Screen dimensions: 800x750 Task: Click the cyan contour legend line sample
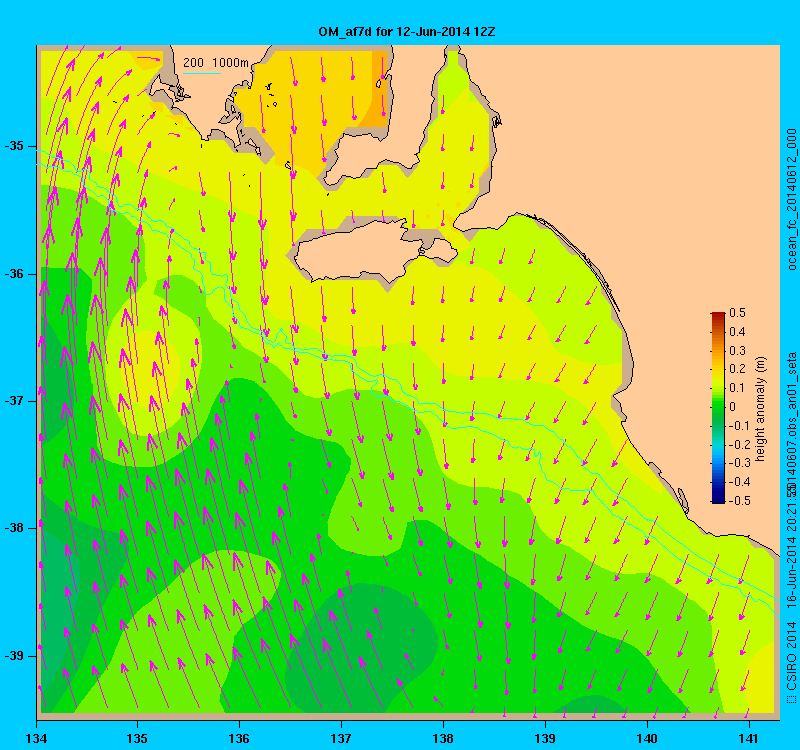pyautogui.click(x=202, y=73)
